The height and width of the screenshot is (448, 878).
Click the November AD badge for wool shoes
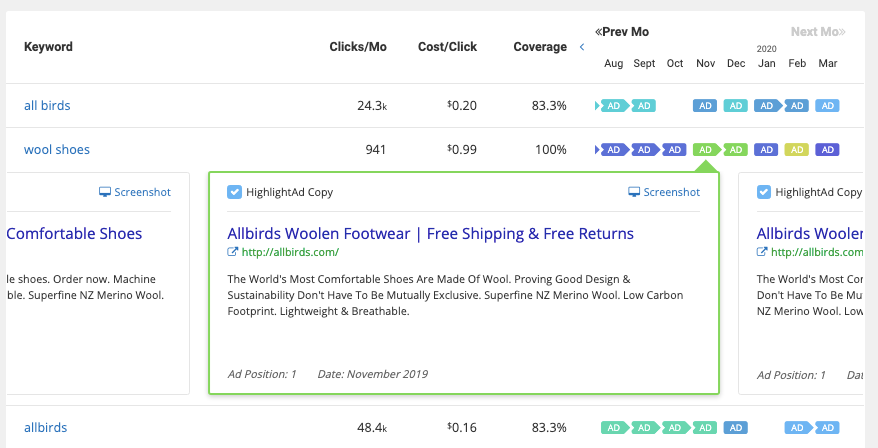(705, 150)
